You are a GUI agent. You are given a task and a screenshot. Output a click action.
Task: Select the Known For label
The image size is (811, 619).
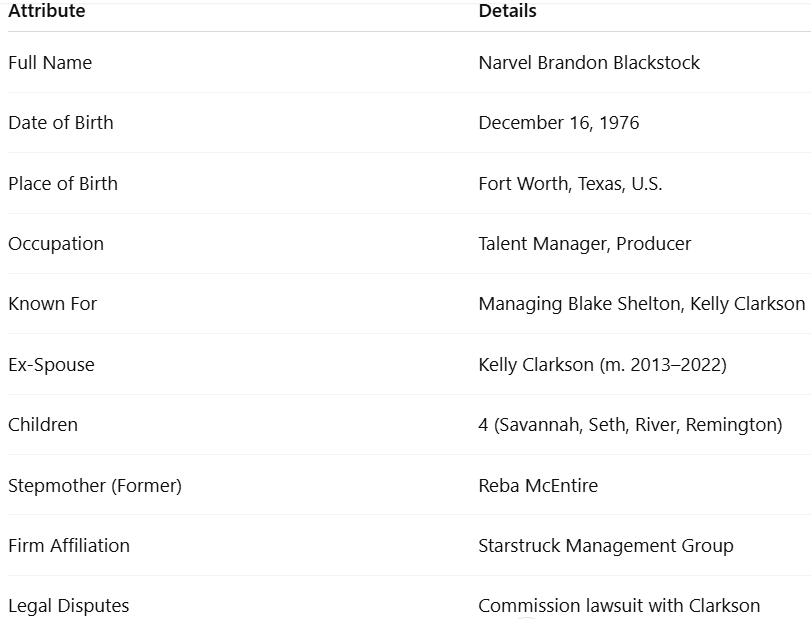pyautogui.click(x=53, y=304)
